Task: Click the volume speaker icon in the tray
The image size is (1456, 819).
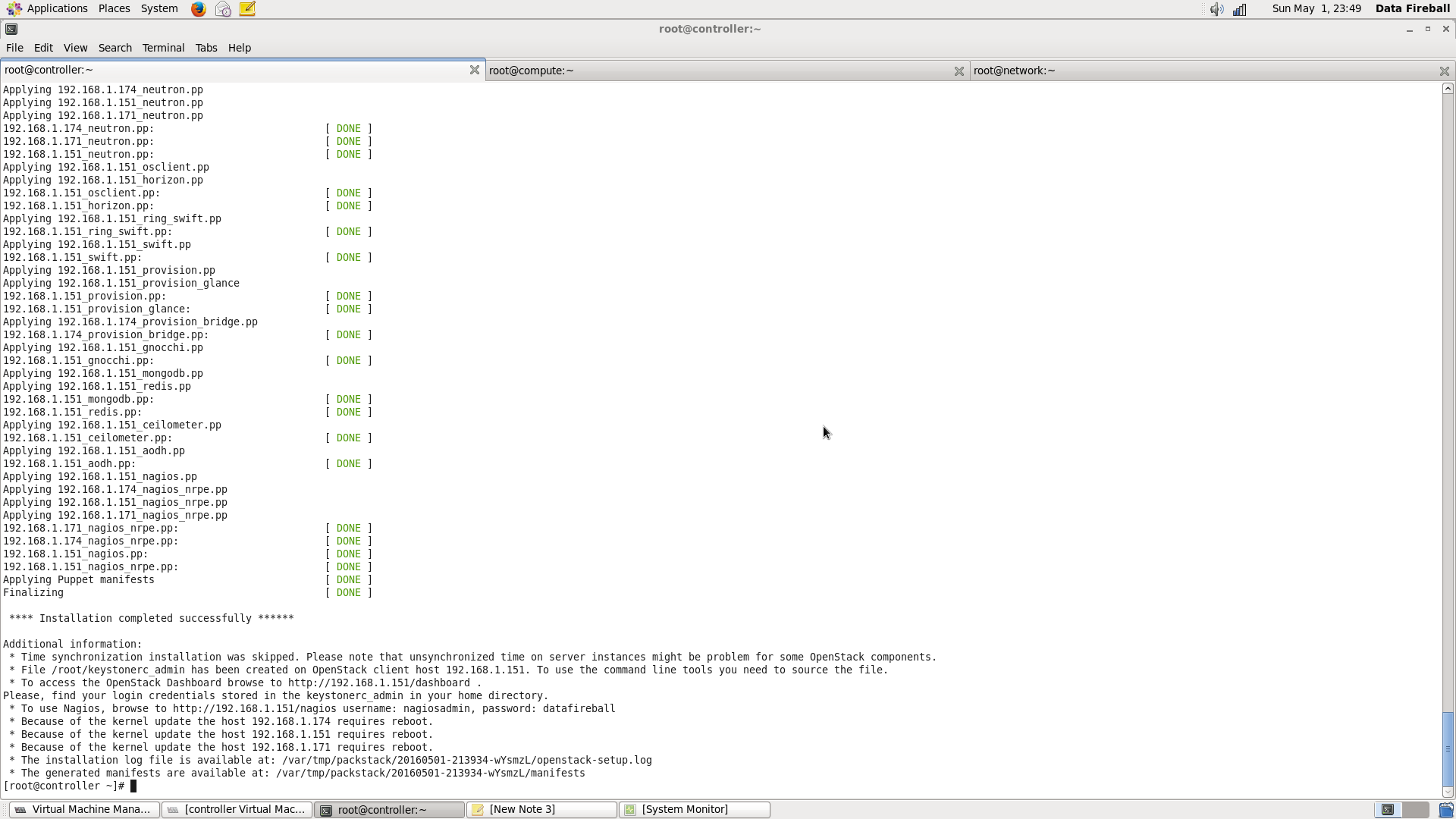Action: click(1215, 9)
